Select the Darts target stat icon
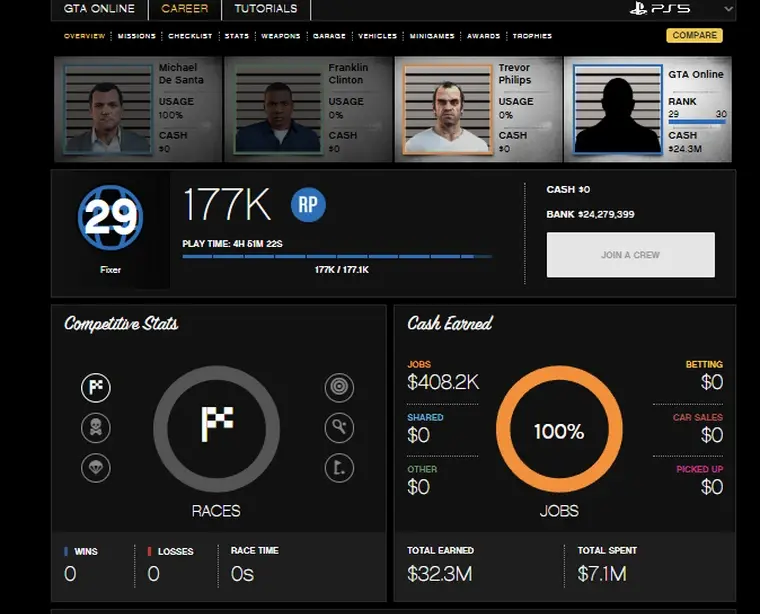Screen dimensions: 760x614 pyautogui.click(x=339, y=389)
